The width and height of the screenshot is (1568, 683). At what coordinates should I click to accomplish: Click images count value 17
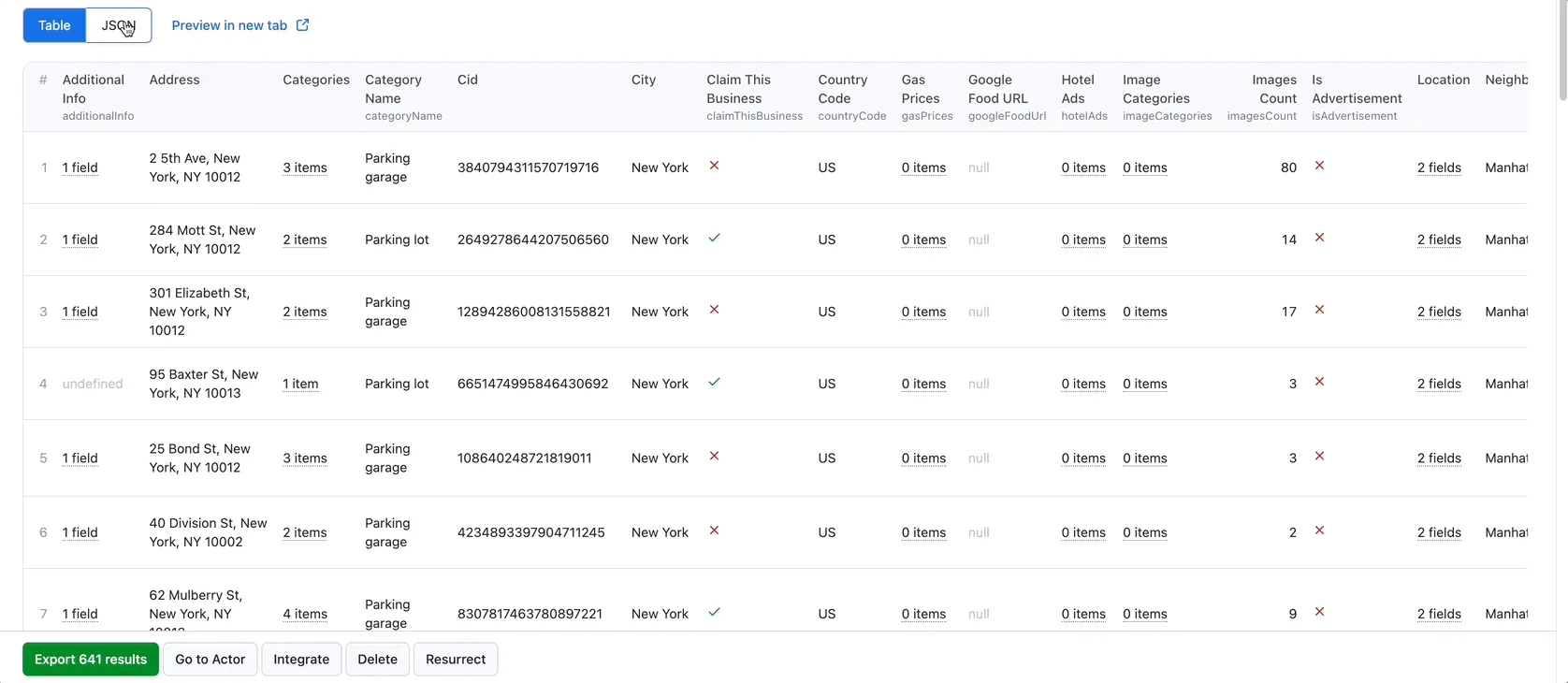pyautogui.click(x=1289, y=312)
